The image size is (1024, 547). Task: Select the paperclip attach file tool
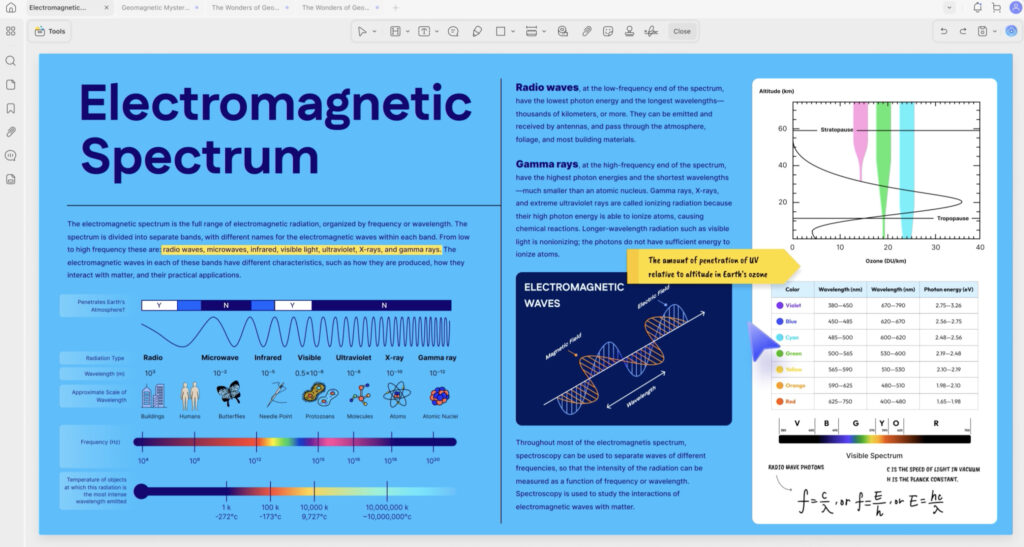tap(586, 31)
